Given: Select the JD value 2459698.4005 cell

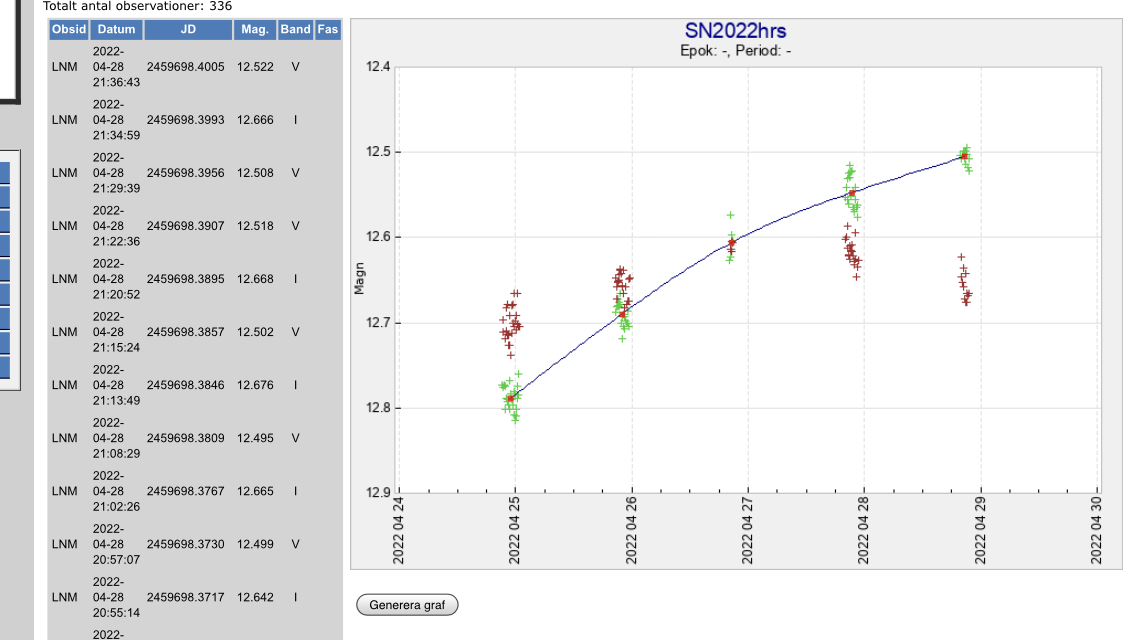Looking at the screenshot, I should click(185, 67).
